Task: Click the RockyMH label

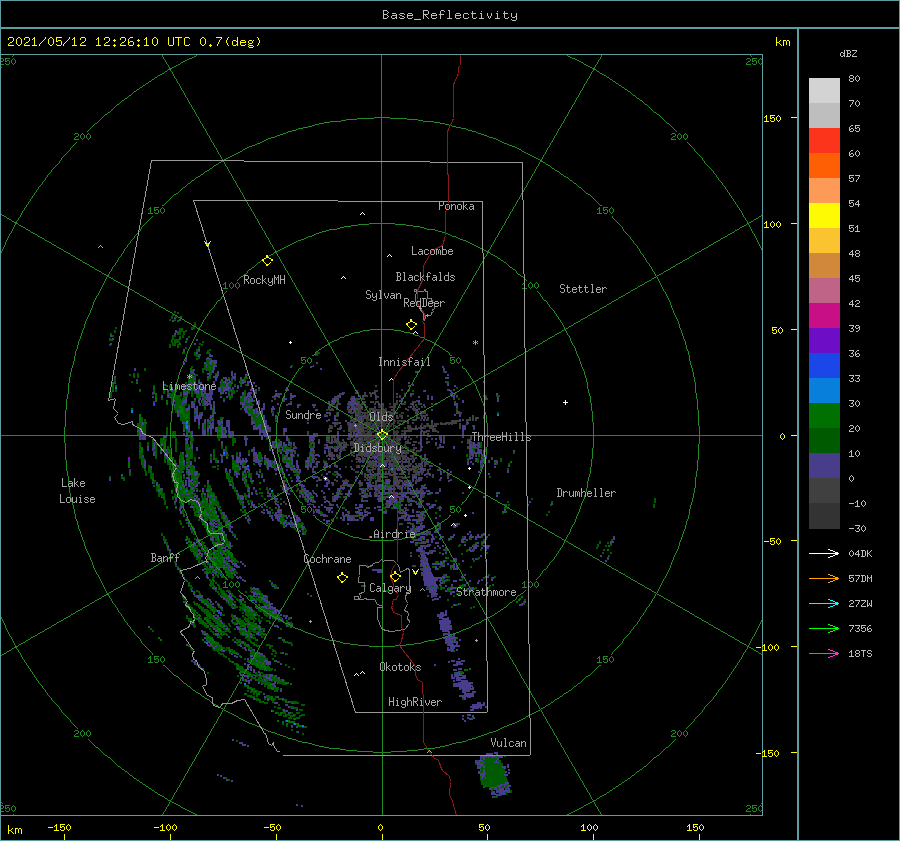Action: (264, 280)
